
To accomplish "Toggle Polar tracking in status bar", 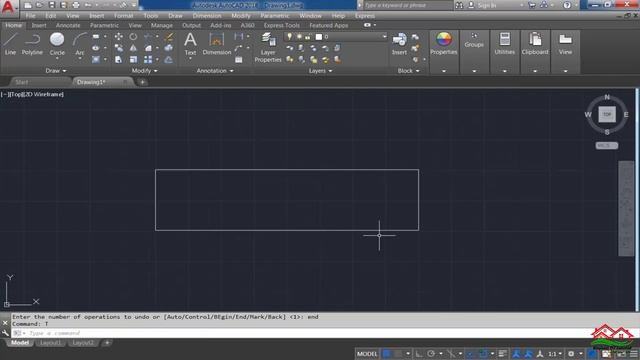I will [x=431, y=353].
